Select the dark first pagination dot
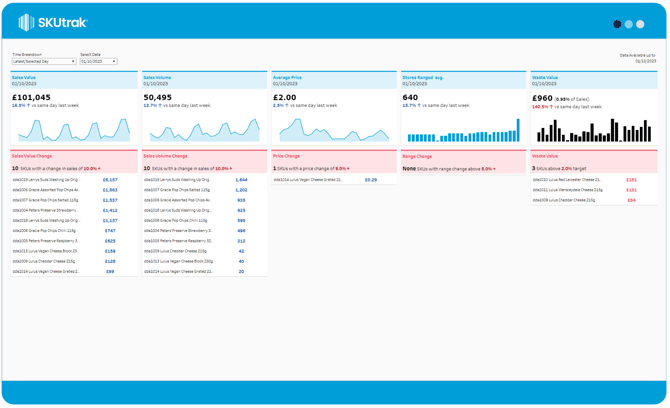The width and height of the screenshot is (670, 408). (617, 24)
